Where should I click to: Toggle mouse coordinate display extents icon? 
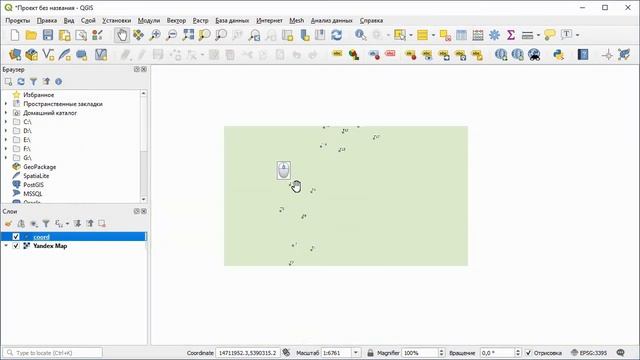coord(286,353)
